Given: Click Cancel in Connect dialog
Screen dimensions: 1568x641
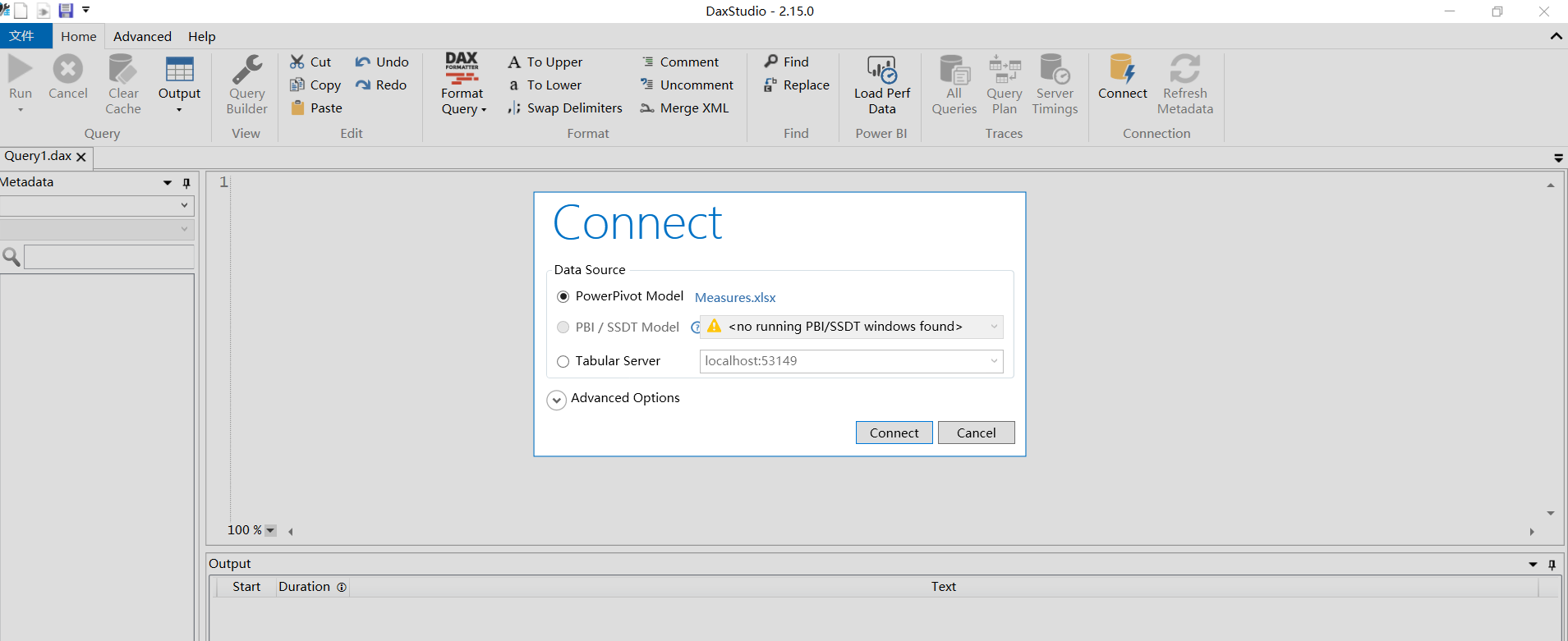Looking at the screenshot, I should (x=976, y=433).
